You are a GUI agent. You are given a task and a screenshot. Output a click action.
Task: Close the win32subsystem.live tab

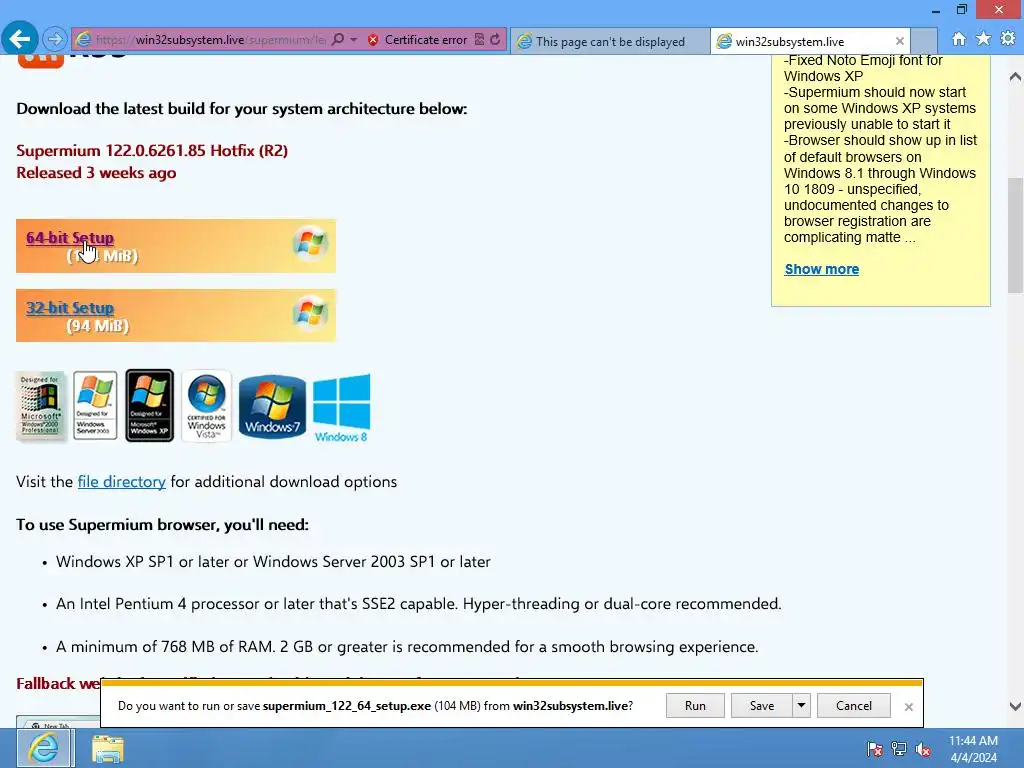(899, 41)
